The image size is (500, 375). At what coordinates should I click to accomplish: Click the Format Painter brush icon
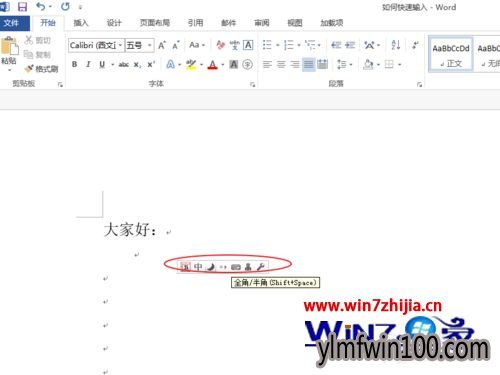[29, 69]
